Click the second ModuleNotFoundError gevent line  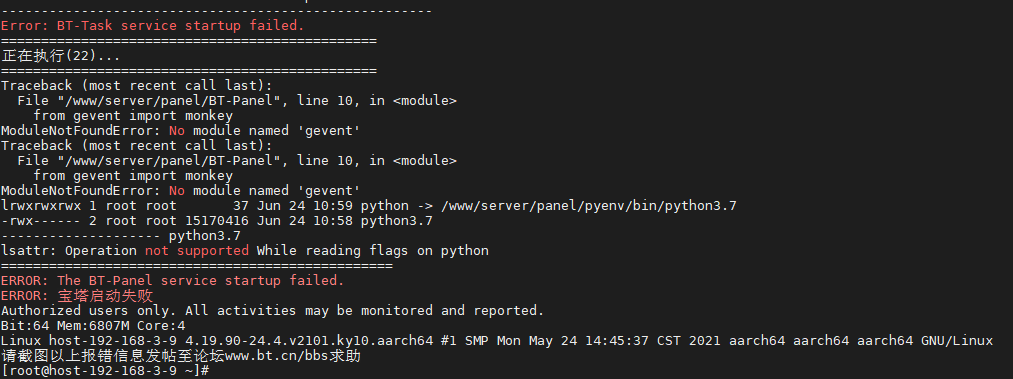pyautogui.click(x=180, y=190)
